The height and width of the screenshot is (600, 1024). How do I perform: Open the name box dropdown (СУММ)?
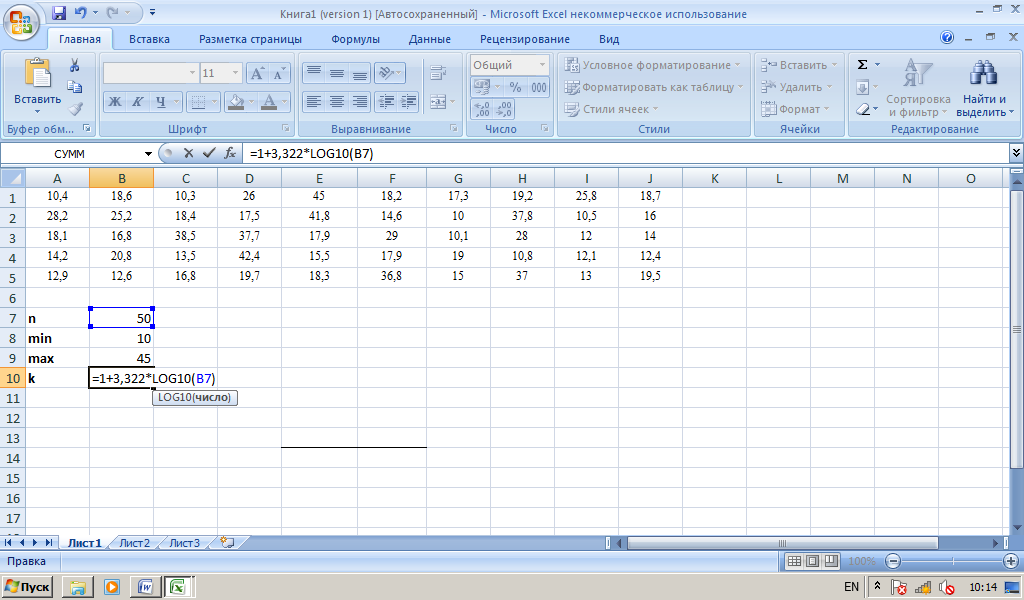tap(148, 153)
